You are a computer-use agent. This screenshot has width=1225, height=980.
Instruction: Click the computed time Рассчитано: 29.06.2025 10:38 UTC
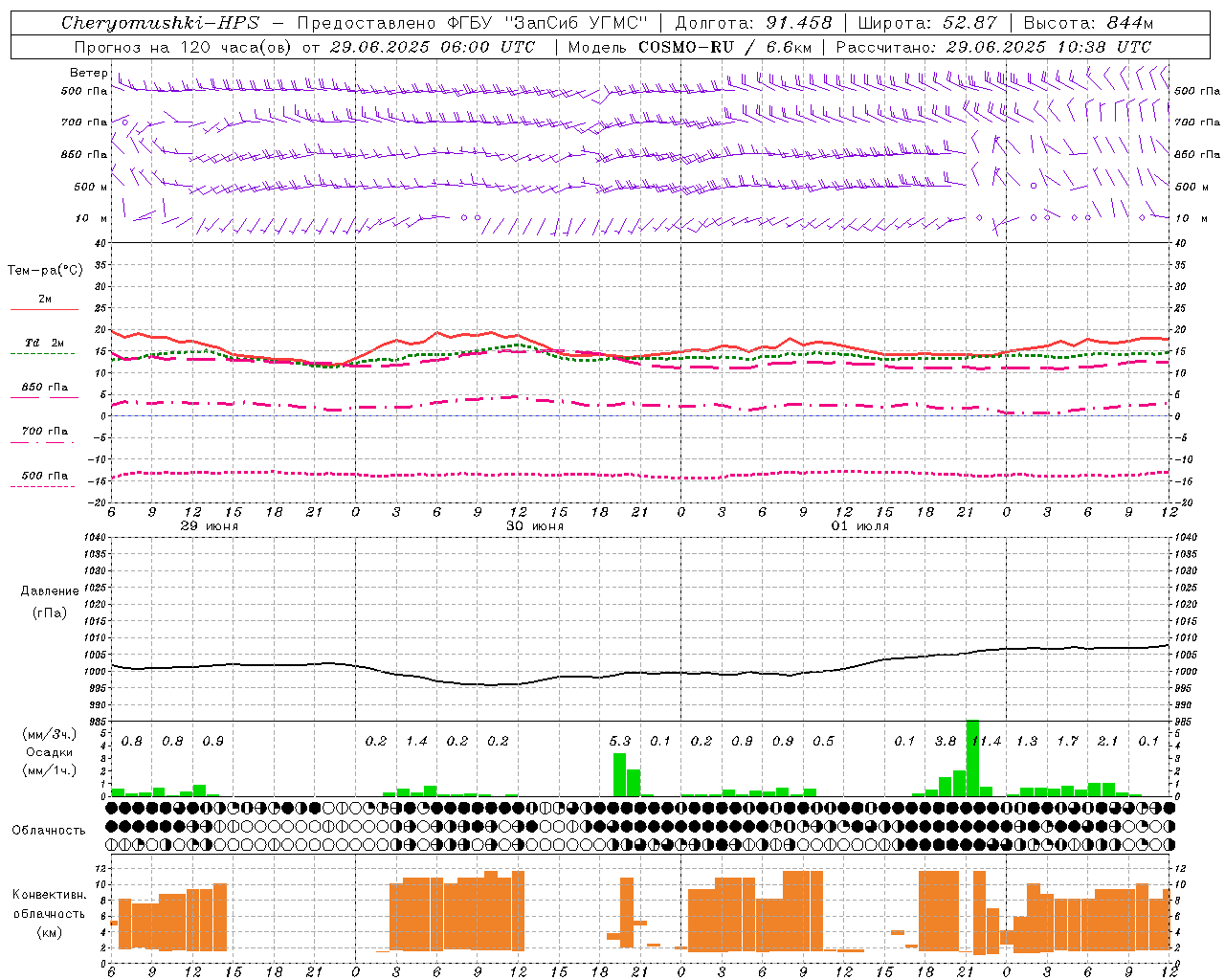[993, 47]
